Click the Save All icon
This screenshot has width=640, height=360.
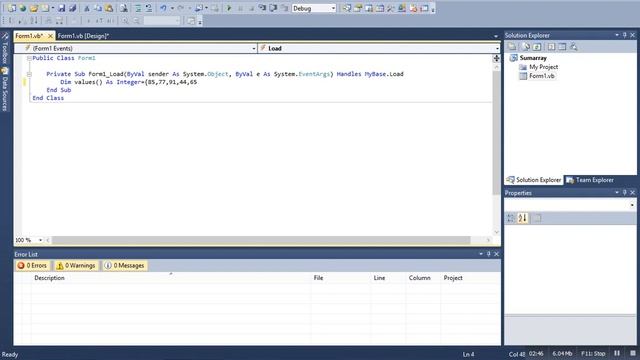73,8
